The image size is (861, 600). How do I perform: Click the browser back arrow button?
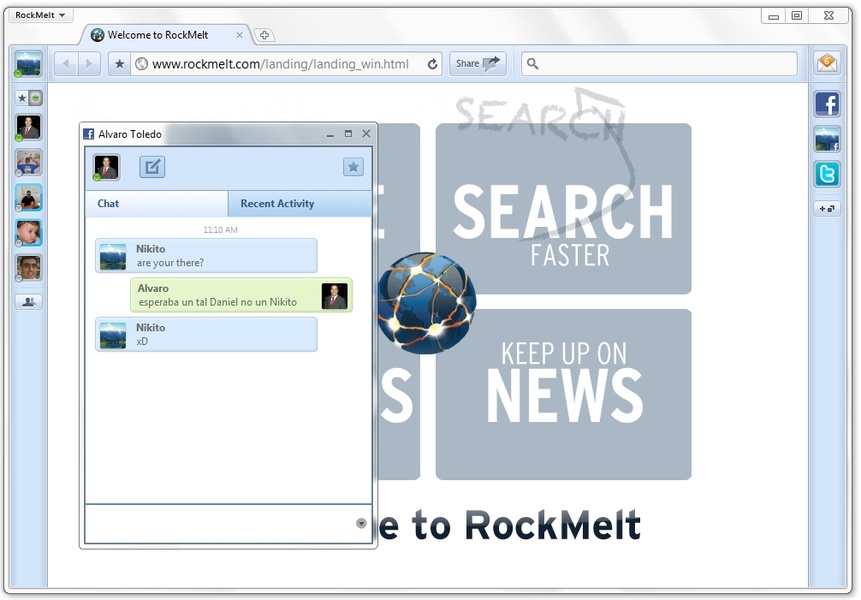(65, 64)
